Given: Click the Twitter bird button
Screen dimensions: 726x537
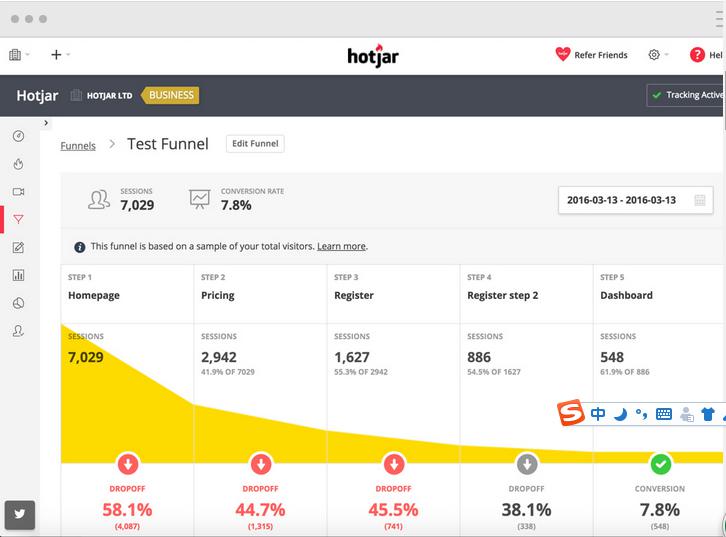Looking at the screenshot, I should click(20, 514).
